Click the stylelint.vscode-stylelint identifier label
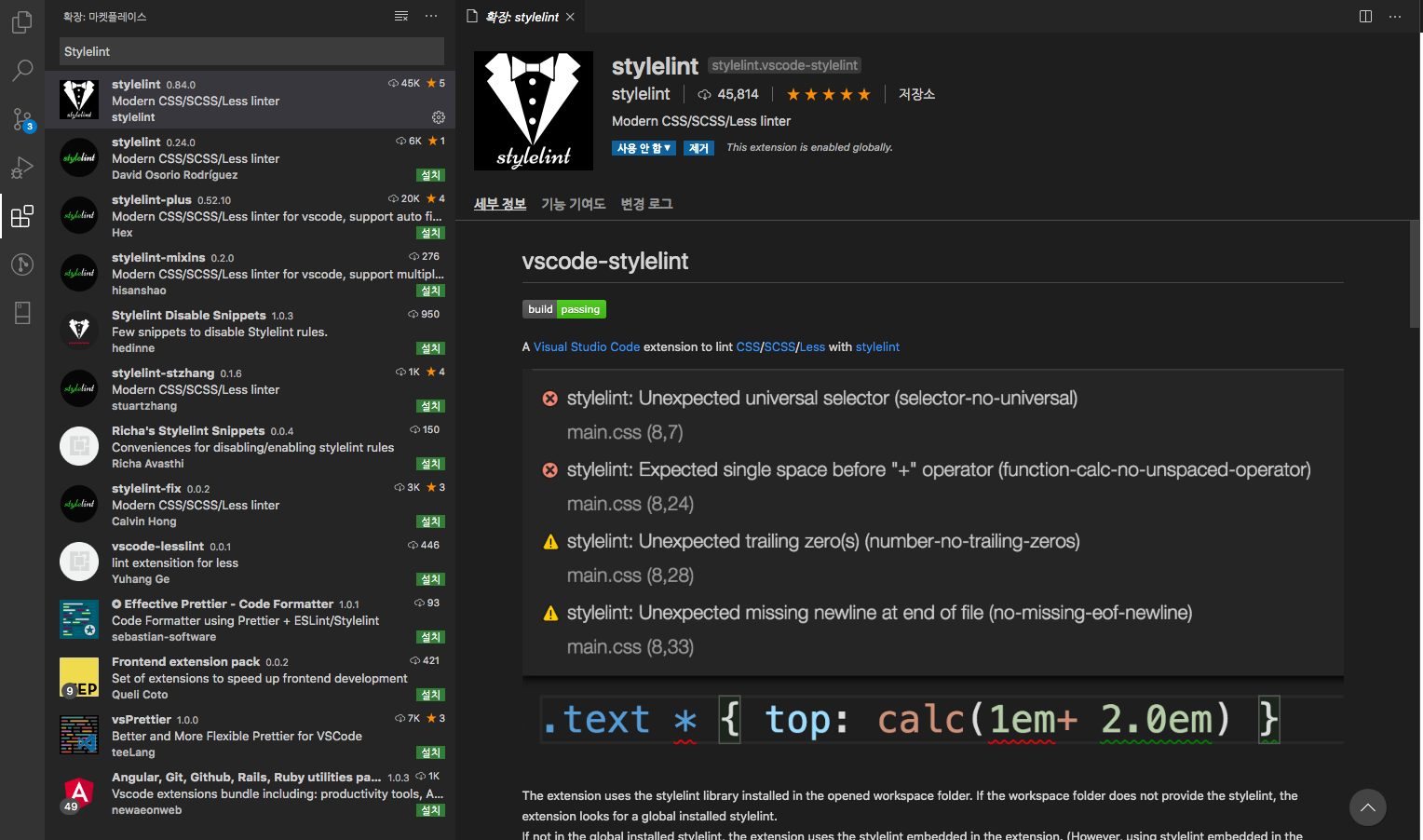The width and height of the screenshot is (1423, 840). (784, 65)
